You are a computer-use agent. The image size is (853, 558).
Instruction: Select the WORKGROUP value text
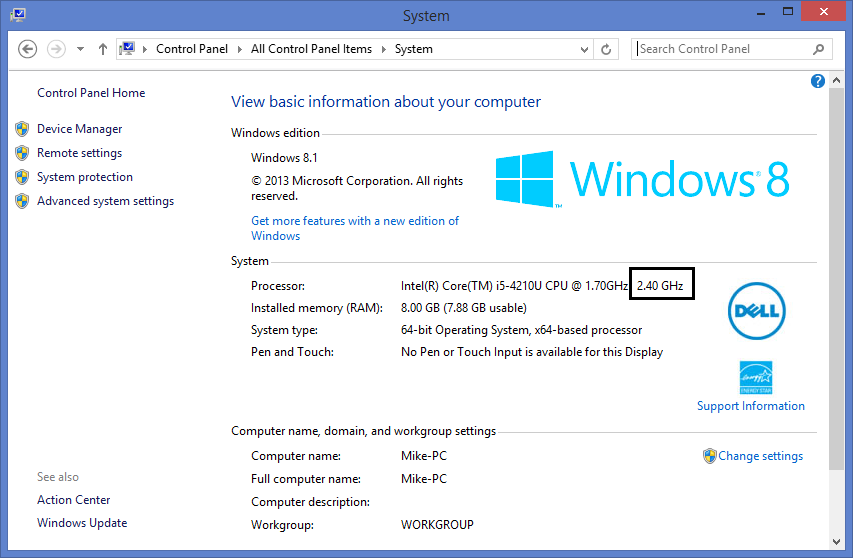437,525
